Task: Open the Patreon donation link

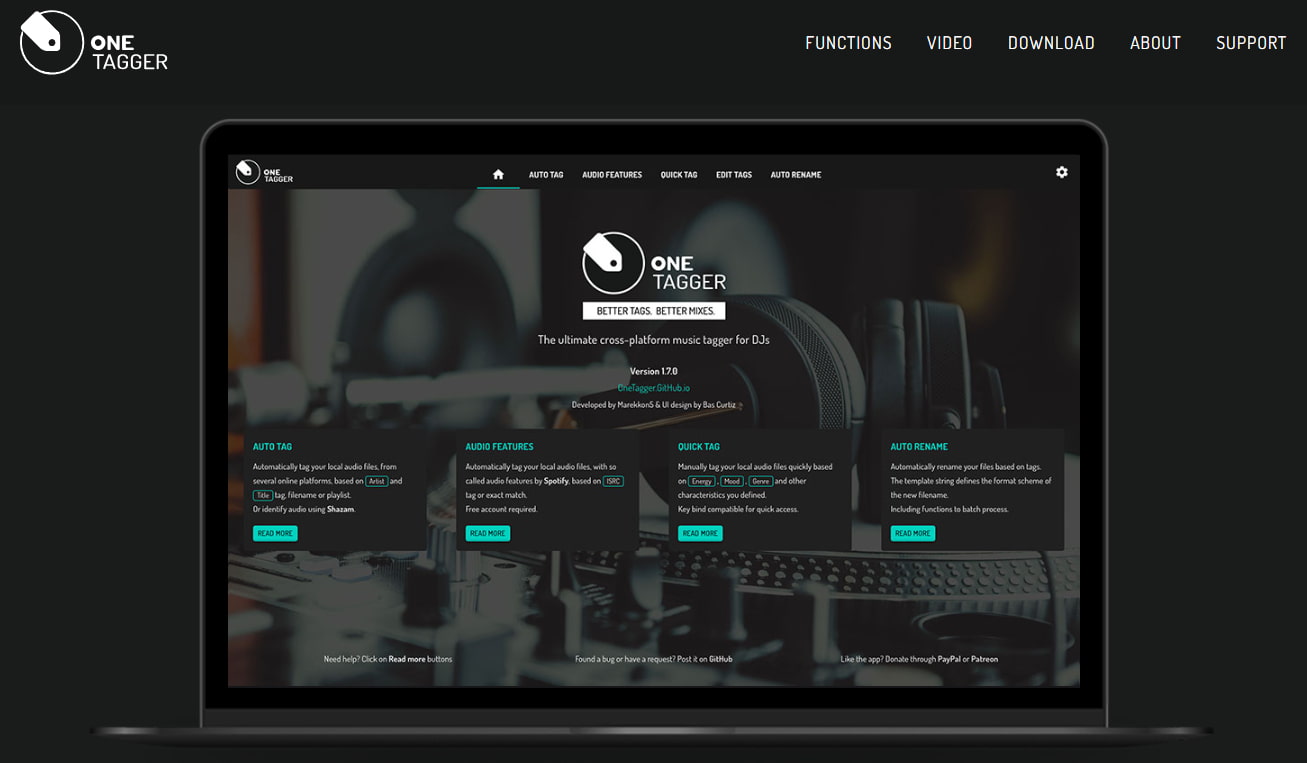Action: click(984, 659)
